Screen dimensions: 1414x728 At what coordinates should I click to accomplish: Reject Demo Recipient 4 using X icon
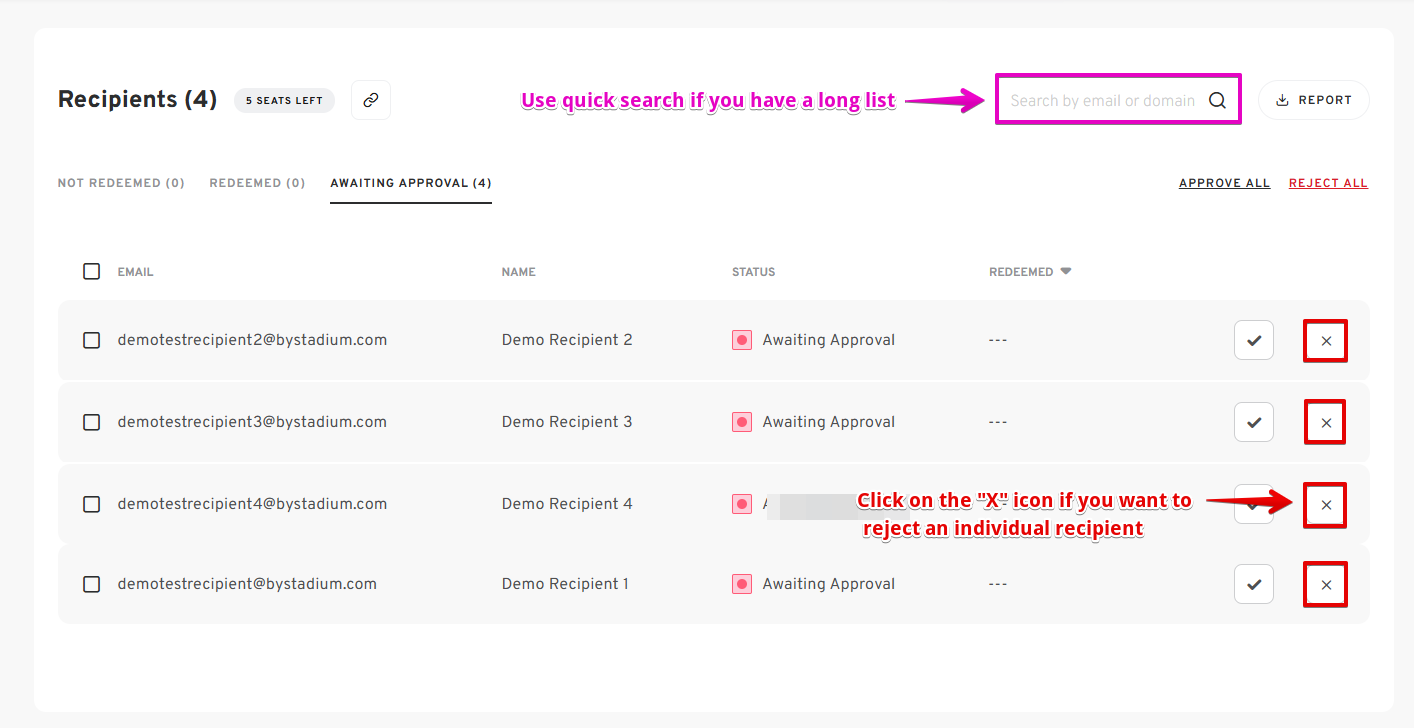tap(1326, 505)
